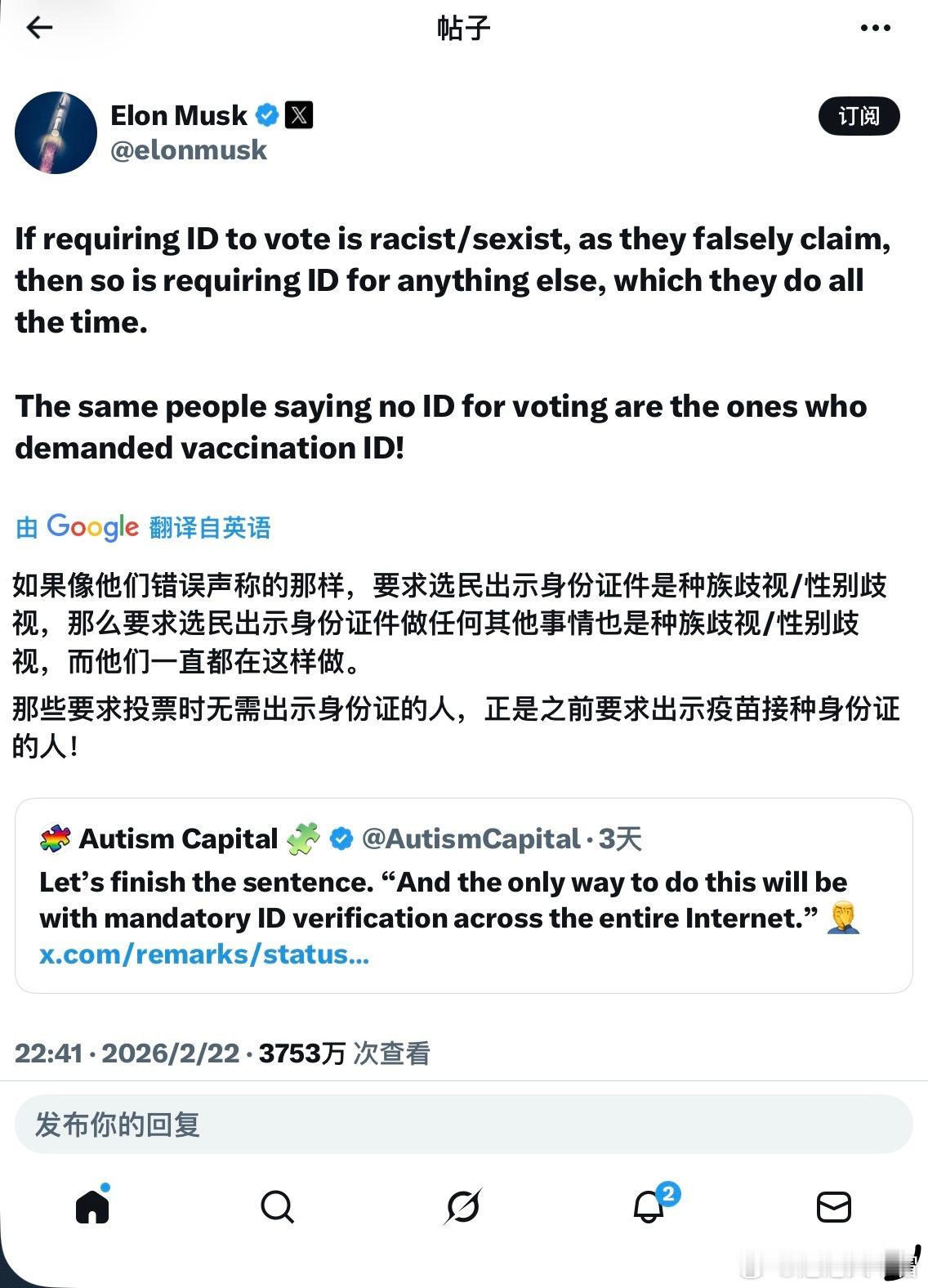Open Grok with the compass-style icon
This screenshot has width=928, height=1288.
464,1205
